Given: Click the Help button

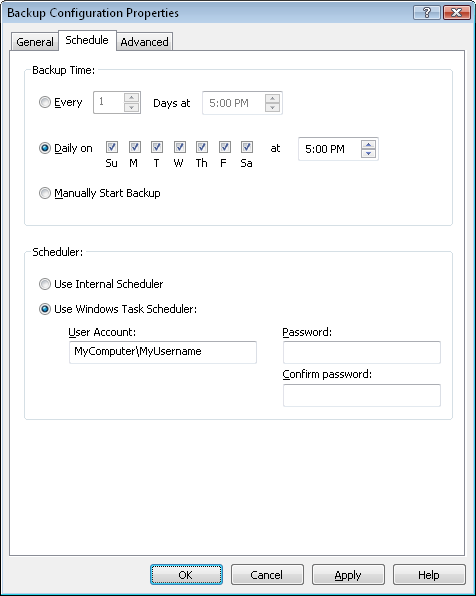Looking at the screenshot, I should click(x=429, y=574).
